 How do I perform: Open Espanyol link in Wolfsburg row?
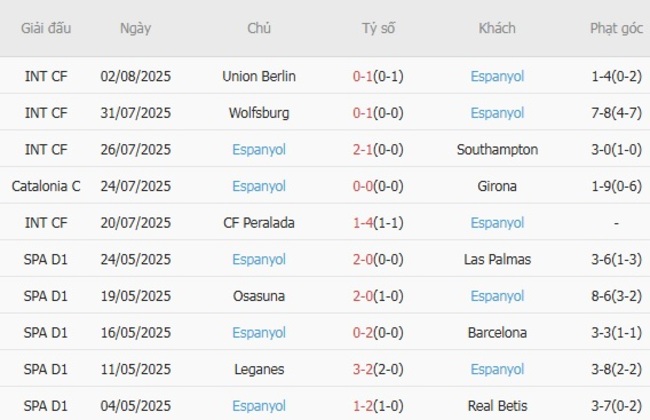click(497, 113)
